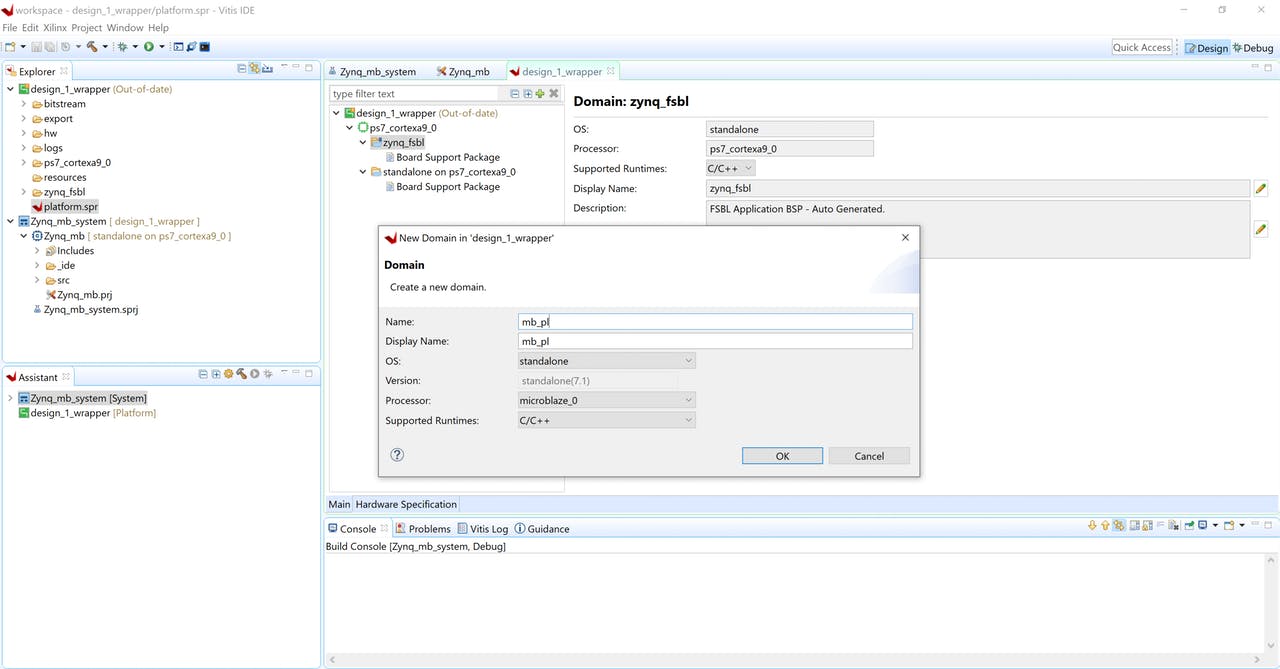The width and height of the screenshot is (1280, 669).
Task: Open the Processor dropdown showing microblaze_0
Action: [x=606, y=400]
